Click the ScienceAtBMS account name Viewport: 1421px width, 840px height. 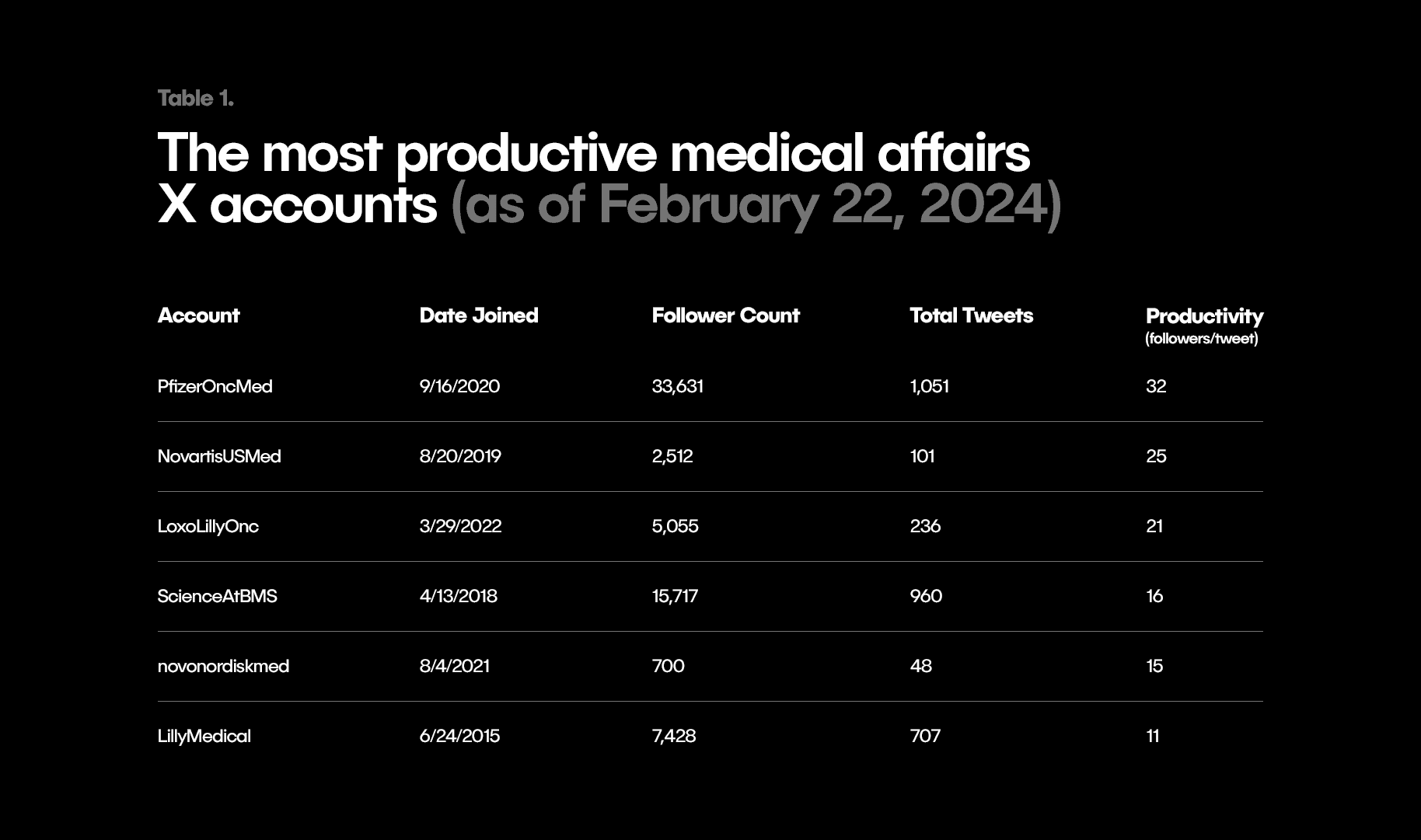click(217, 596)
